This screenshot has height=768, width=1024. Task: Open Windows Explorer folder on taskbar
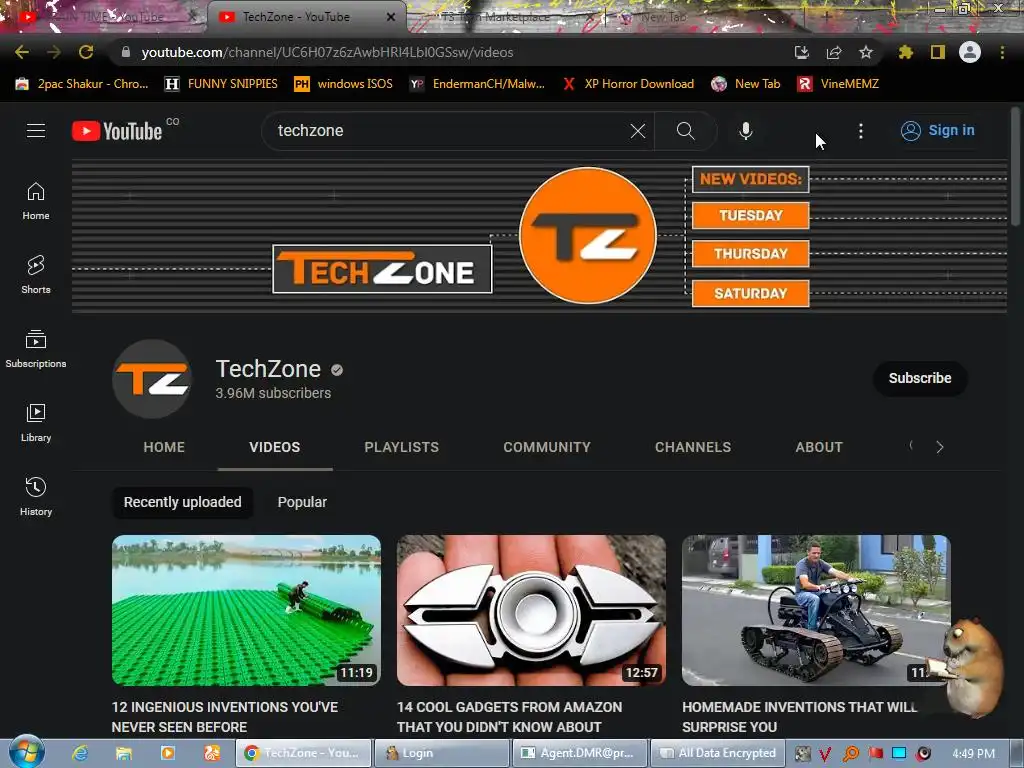[x=123, y=753]
